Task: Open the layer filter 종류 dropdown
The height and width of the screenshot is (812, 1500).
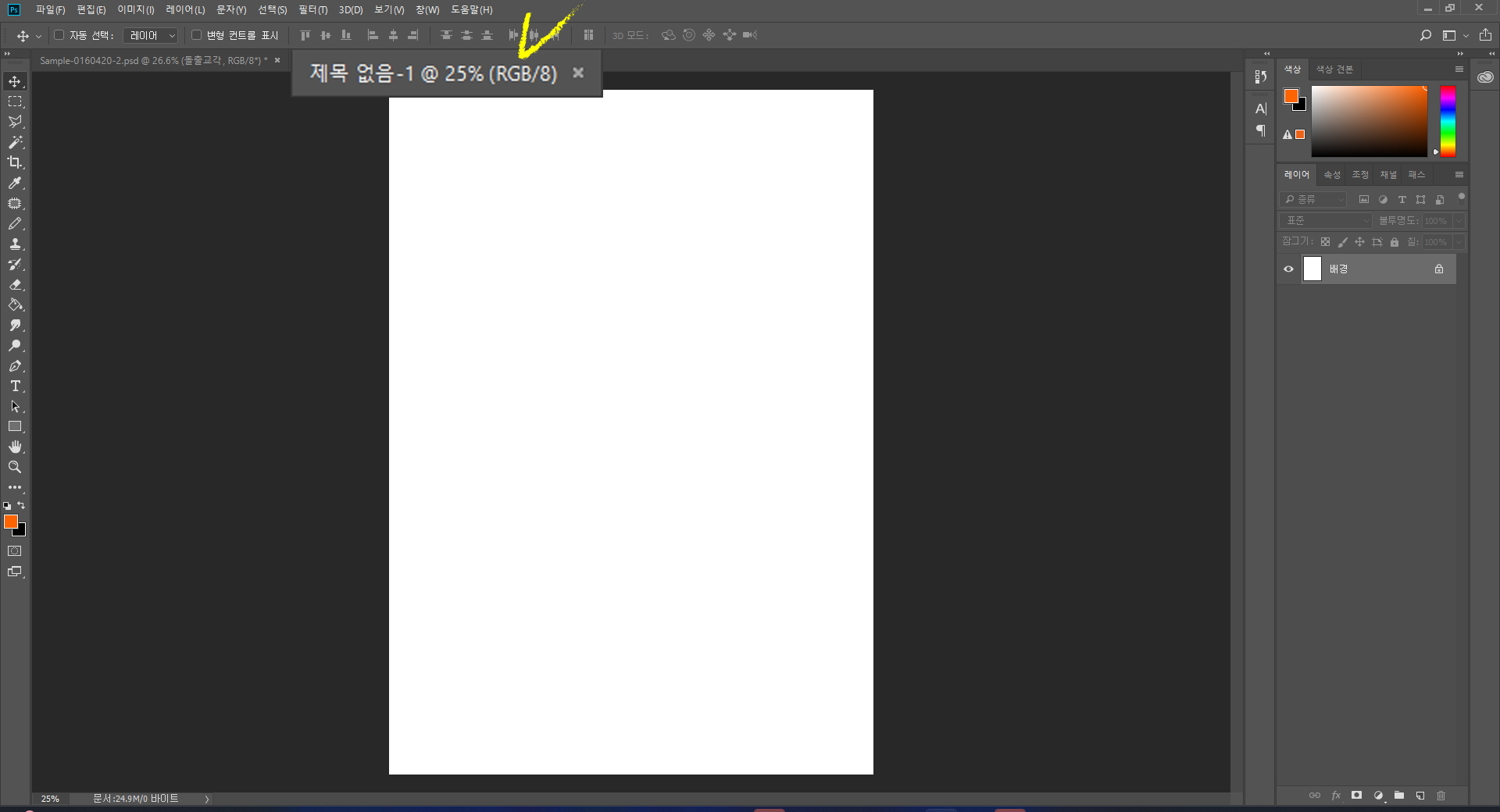Action: pyautogui.click(x=1314, y=200)
